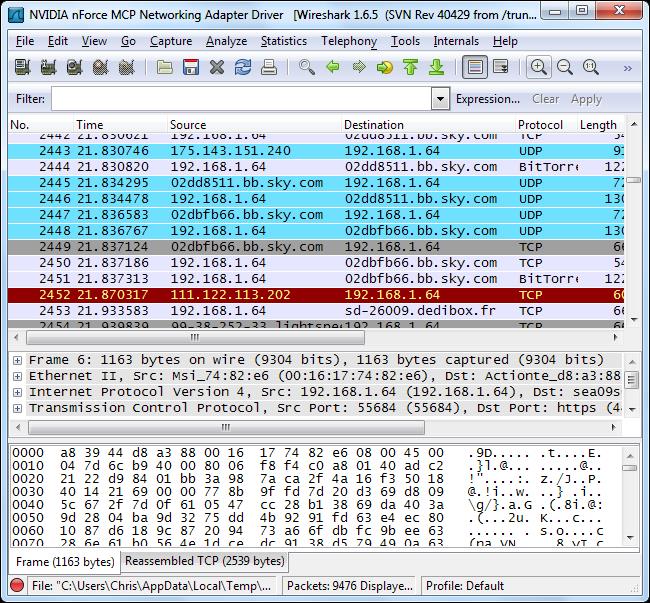
Task: Click the Expression... button
Action: (x=488, y=99)
